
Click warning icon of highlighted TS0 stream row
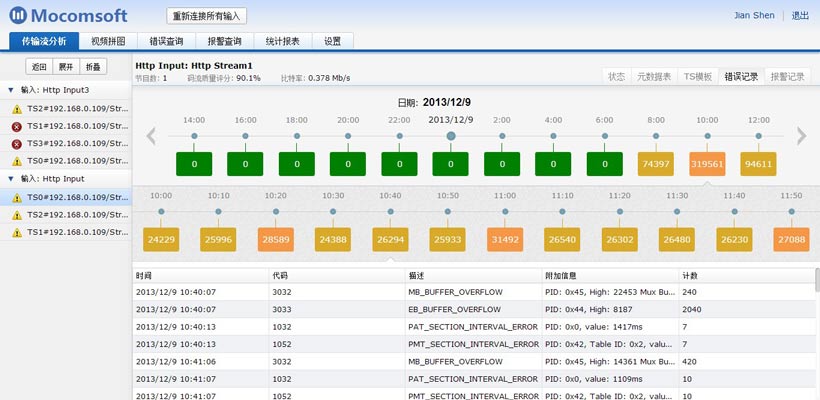[17, 198]
